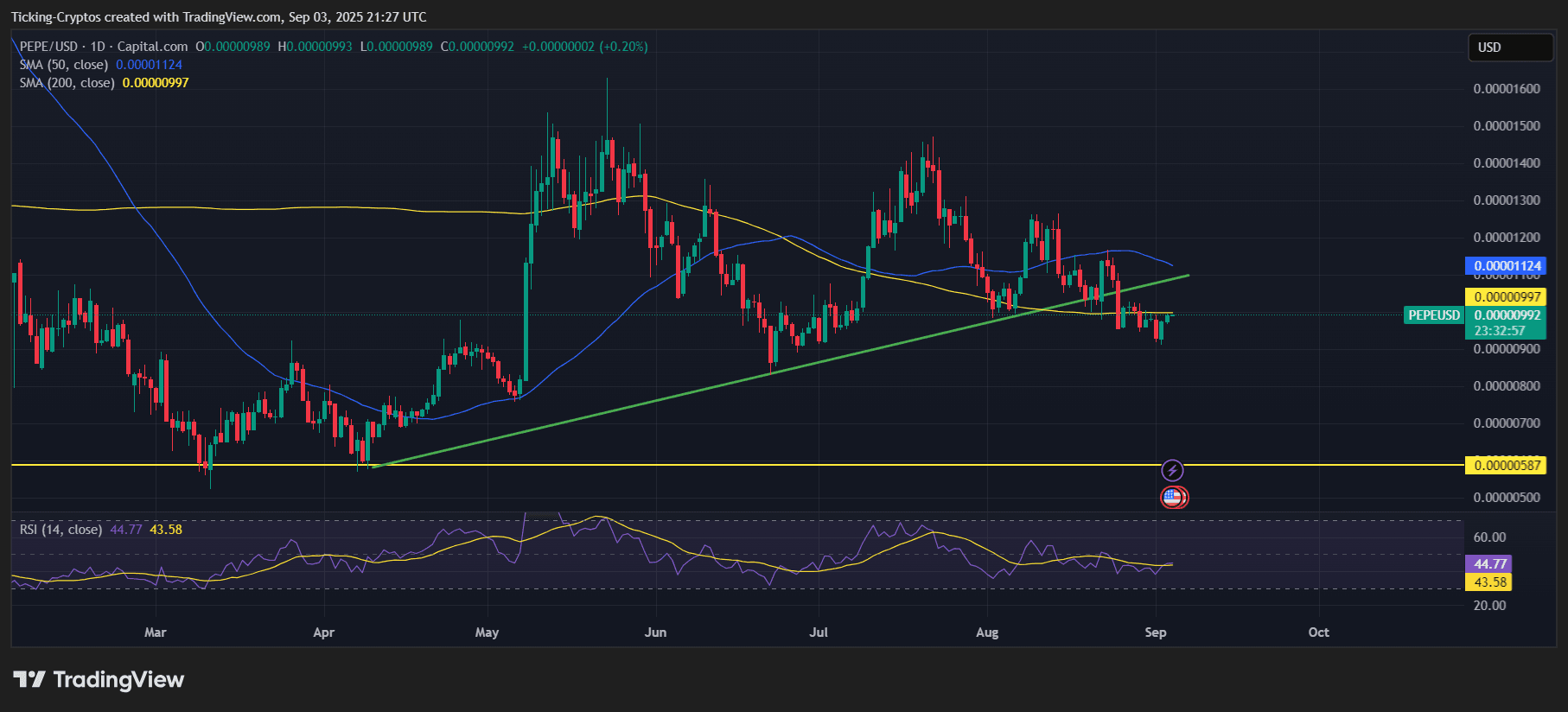Viewport: 1568px width, 712px height.
Task: Click the SMA (50, close) legend label
Action: [64, 65]
